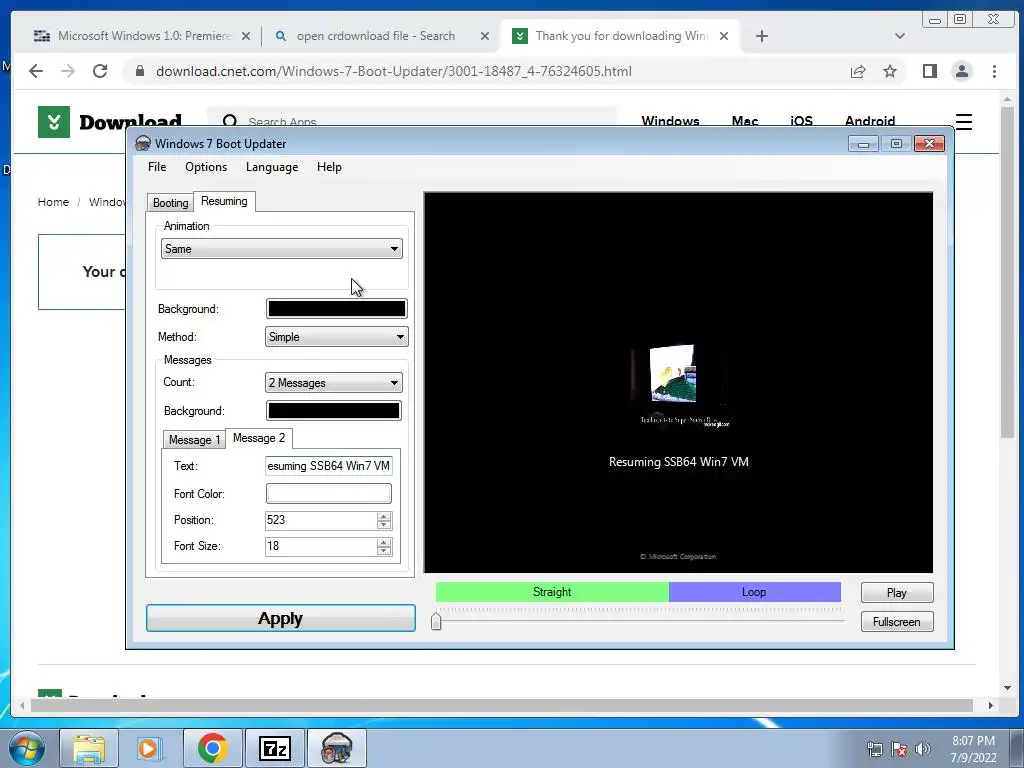Expand the Animation dropdown showing Same
Screen dimensions: 1024x768
281,249
